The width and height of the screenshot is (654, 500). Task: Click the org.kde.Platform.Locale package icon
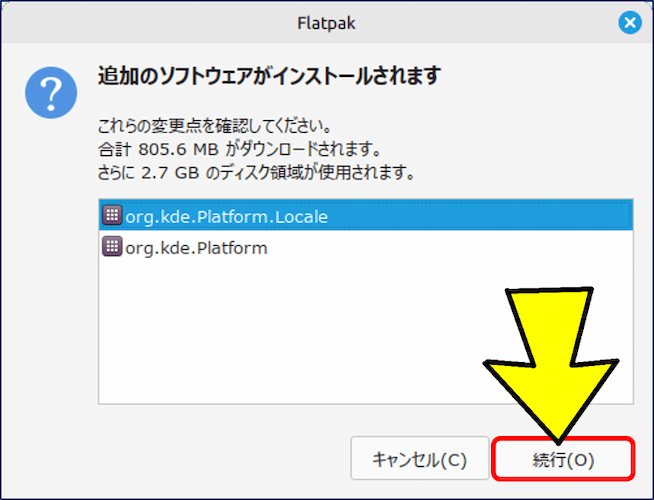tap(112, 215)
